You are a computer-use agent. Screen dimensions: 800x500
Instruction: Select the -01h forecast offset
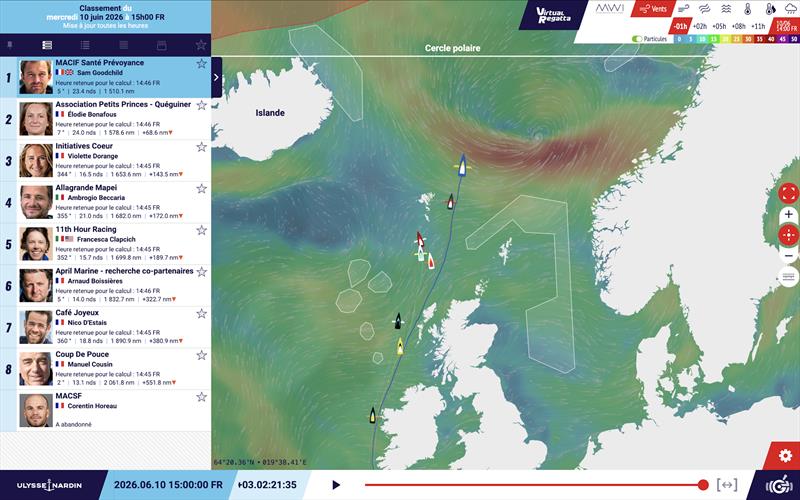[680, 26]
